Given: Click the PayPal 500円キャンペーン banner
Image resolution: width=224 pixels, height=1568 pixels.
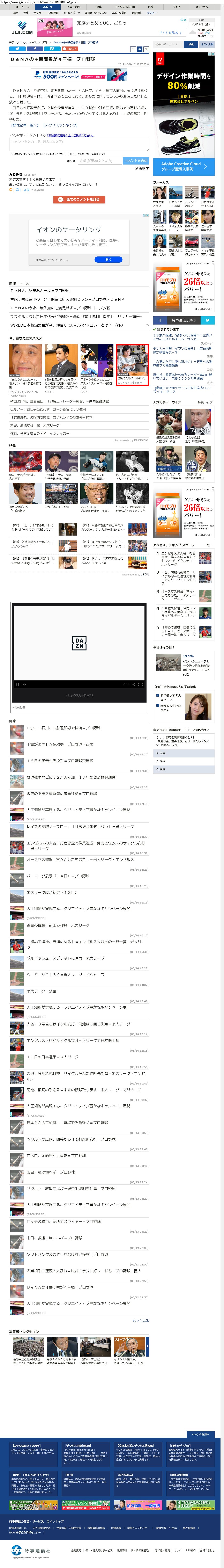Looking at the screenshot, I should 79,75.
